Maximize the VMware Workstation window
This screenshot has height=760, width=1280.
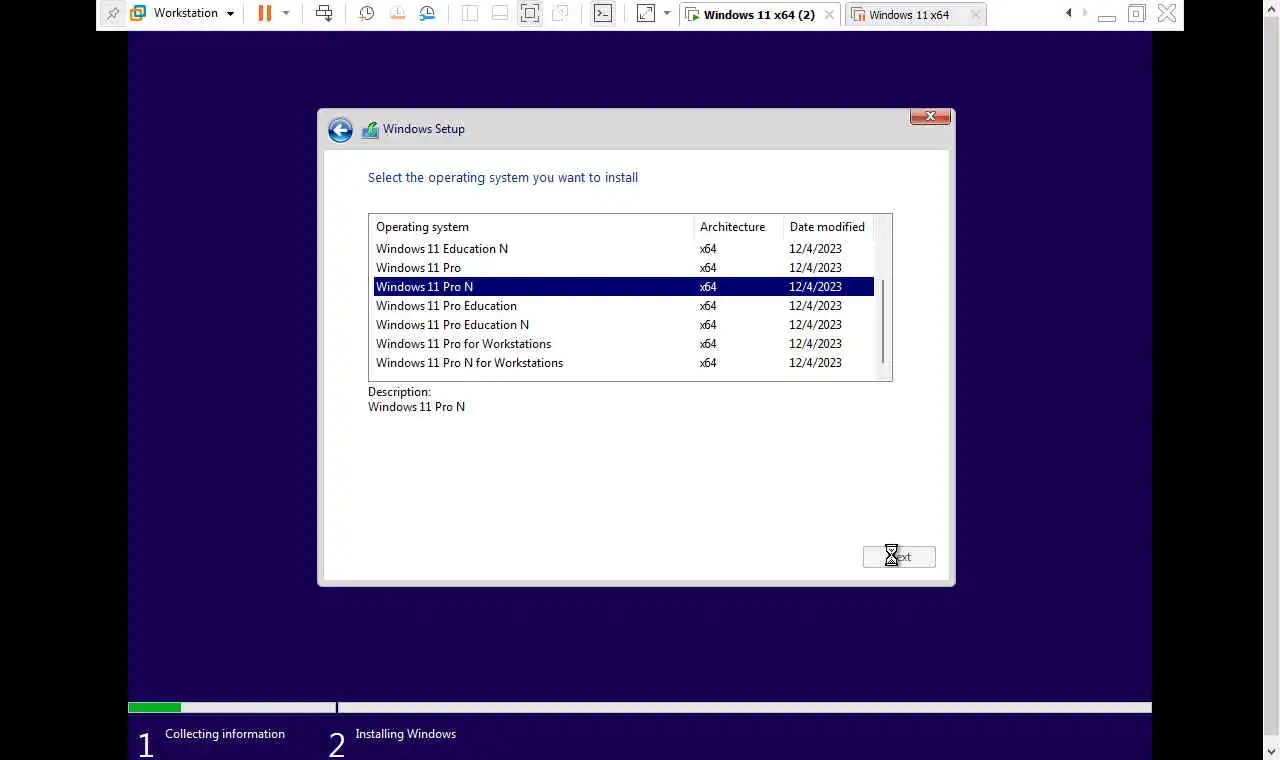1136,14
